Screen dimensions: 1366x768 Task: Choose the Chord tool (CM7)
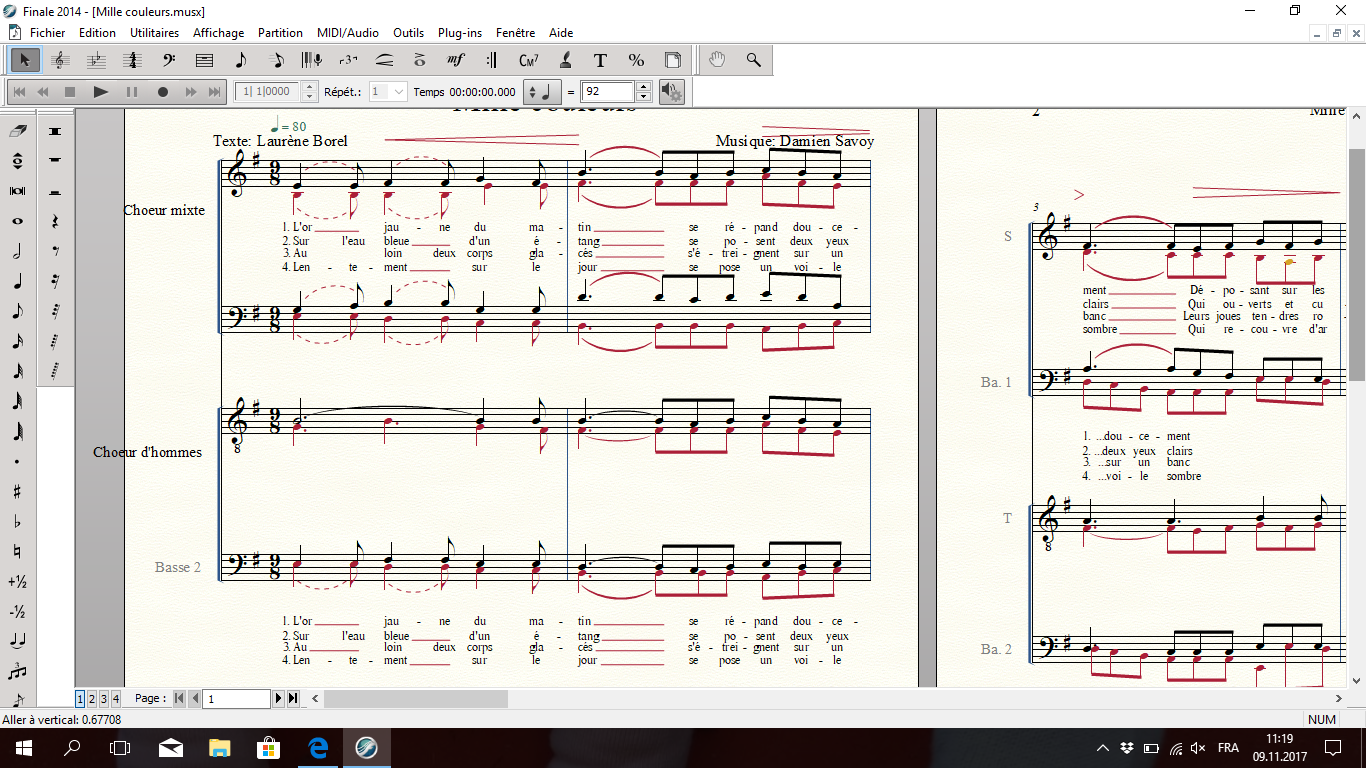pos(528,60)
